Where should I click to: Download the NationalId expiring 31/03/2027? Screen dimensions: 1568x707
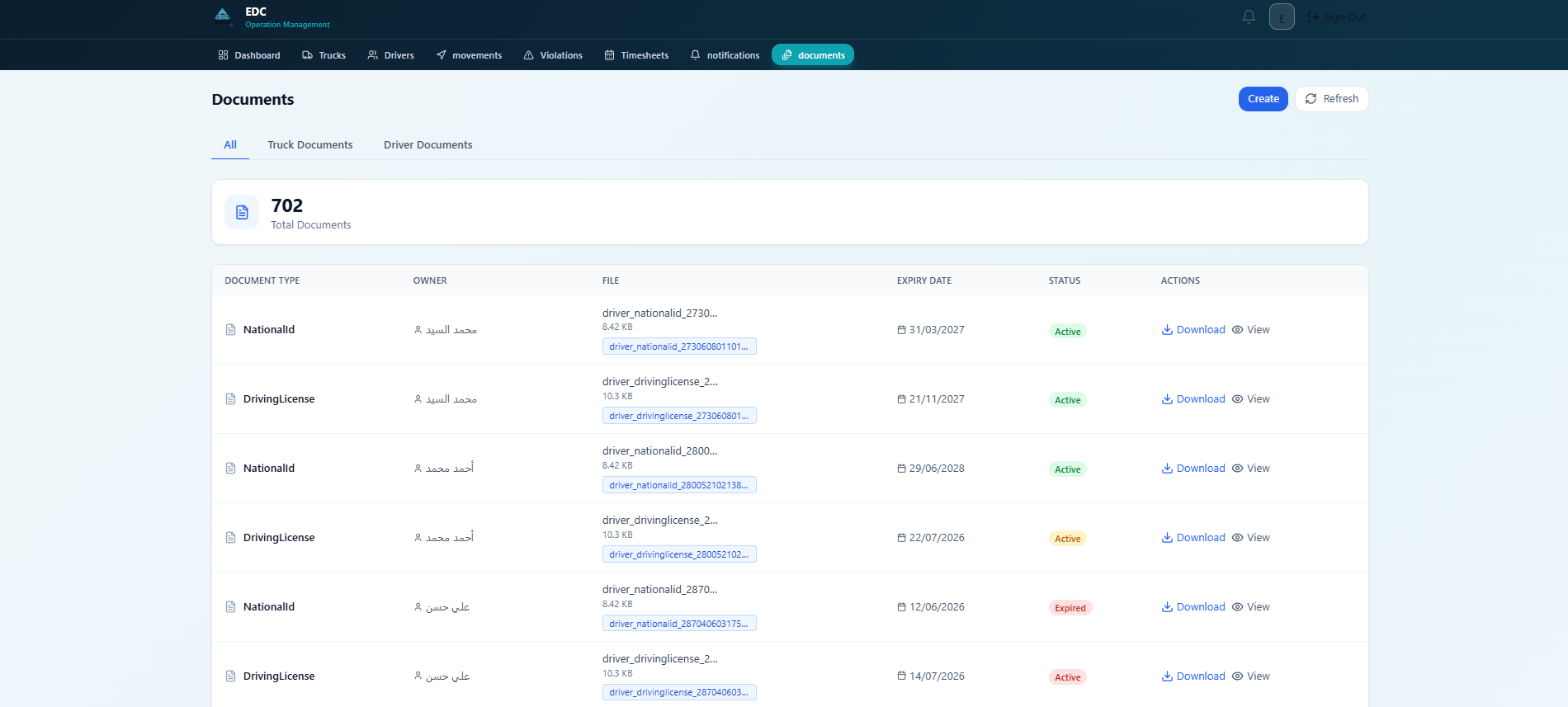click(1193, 330)
